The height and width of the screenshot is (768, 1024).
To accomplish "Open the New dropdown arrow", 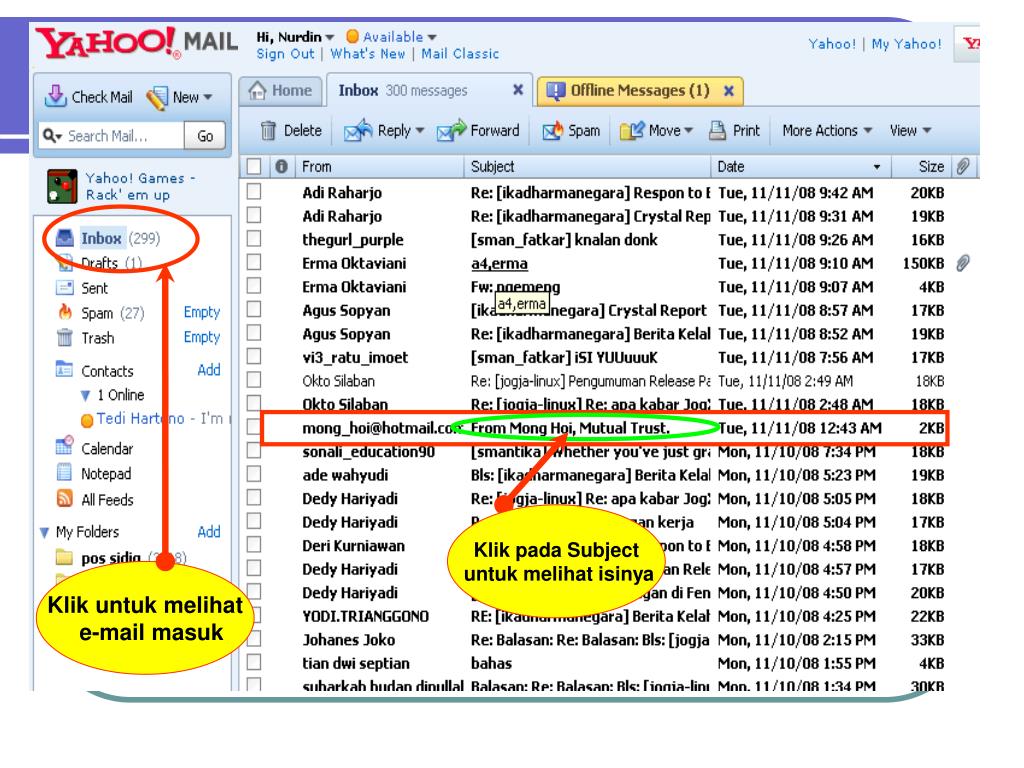I will click(208, 97).
